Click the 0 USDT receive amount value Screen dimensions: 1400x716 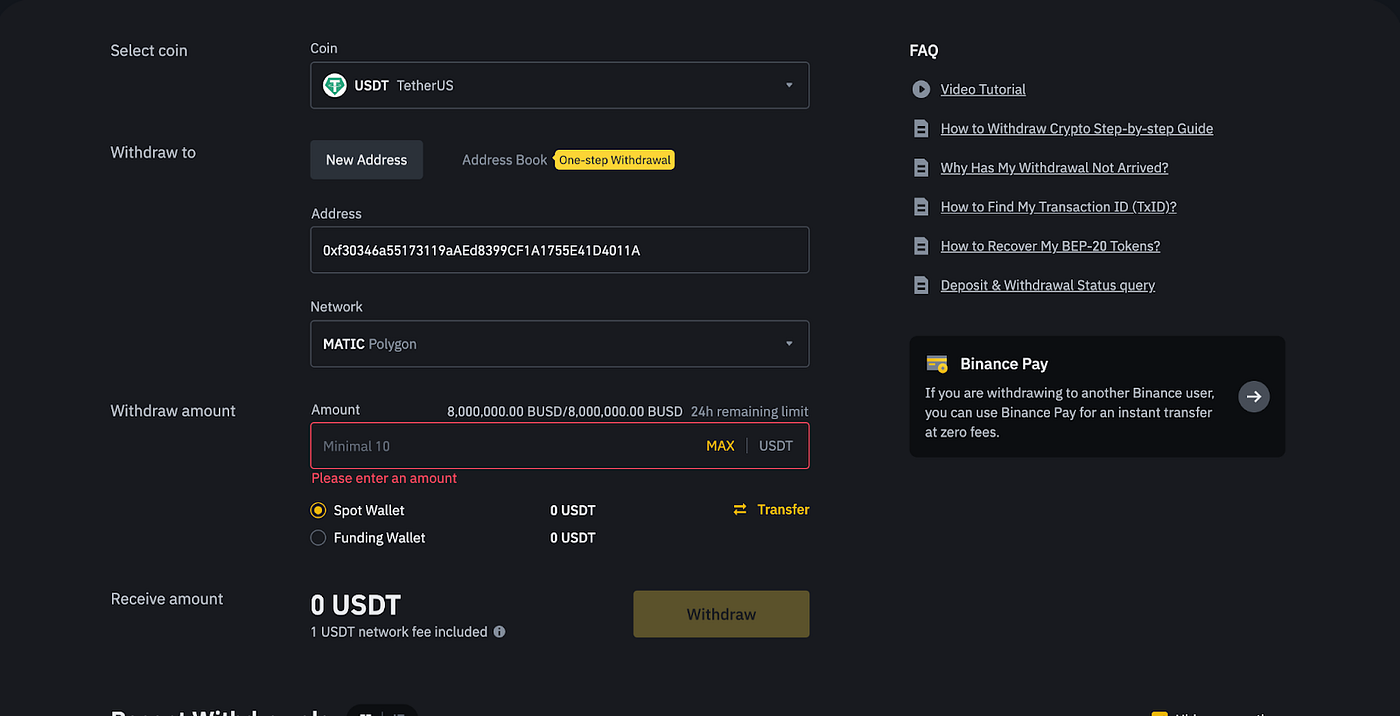(356, 605)
